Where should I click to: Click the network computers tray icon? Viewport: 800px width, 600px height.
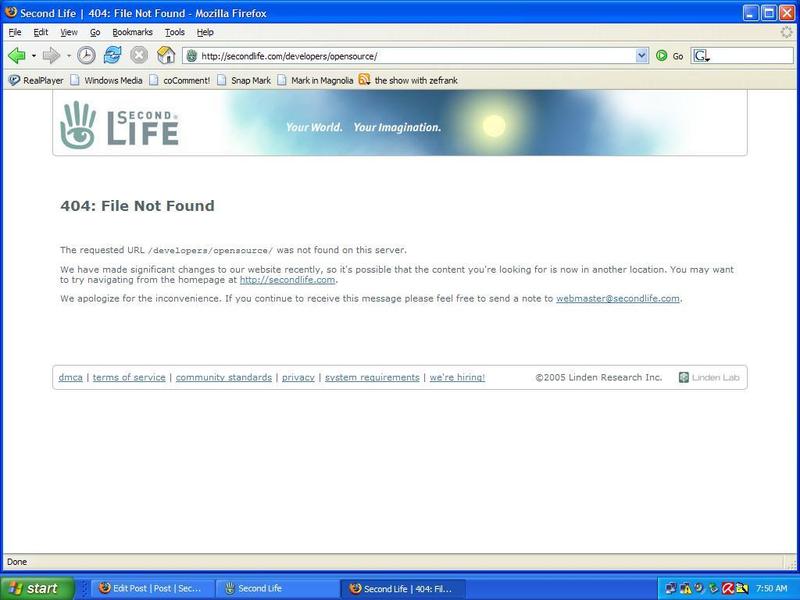click(671, 589)
